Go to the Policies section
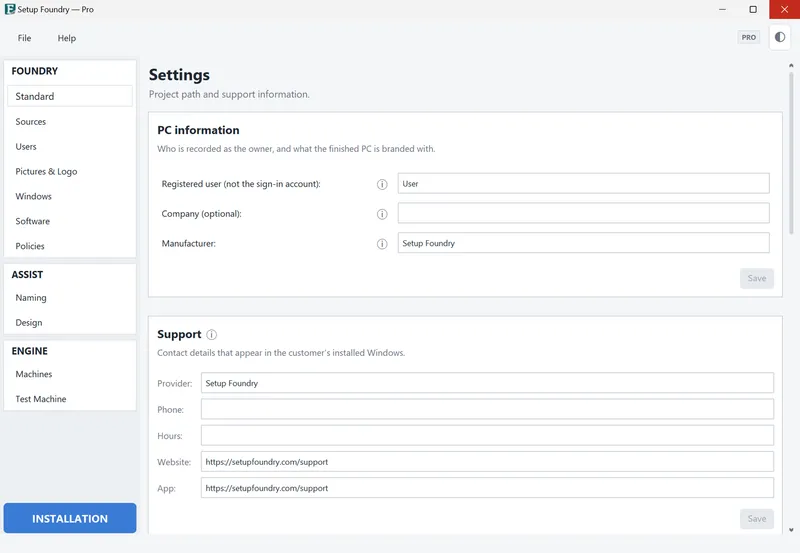Image resolution: width=800 pixels, height=553 pixels. [x=70, y=246]
